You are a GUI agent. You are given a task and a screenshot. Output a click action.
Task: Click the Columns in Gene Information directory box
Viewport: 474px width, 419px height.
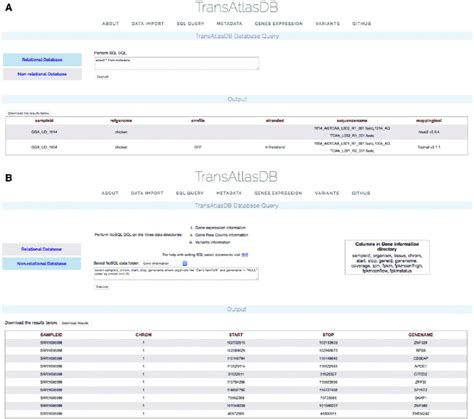[x=387, y=257]
